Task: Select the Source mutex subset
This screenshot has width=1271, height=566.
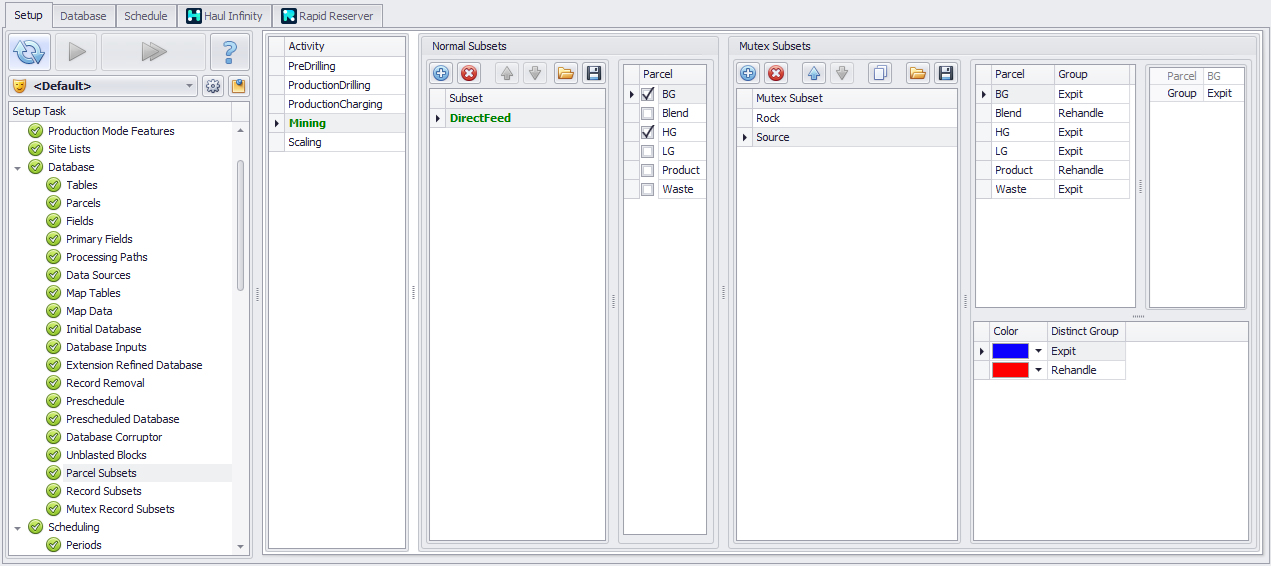Action: coord(846,137)
